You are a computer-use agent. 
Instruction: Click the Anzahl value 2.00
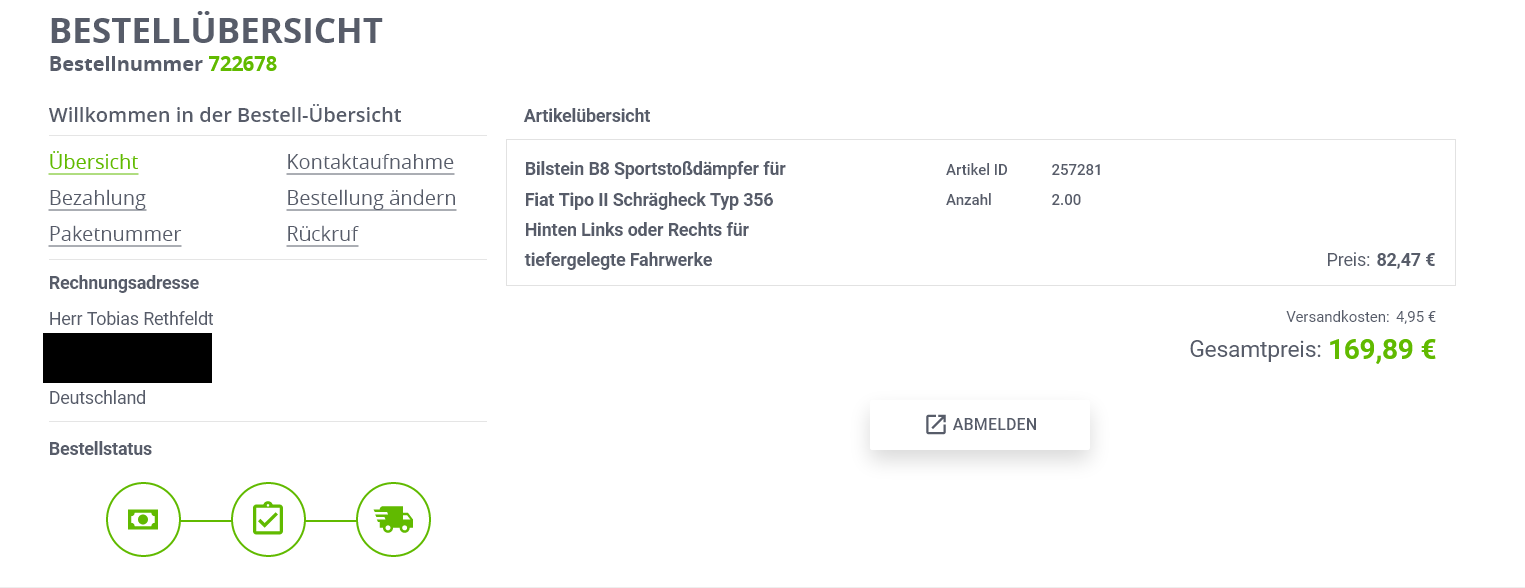coord(1066,200)
